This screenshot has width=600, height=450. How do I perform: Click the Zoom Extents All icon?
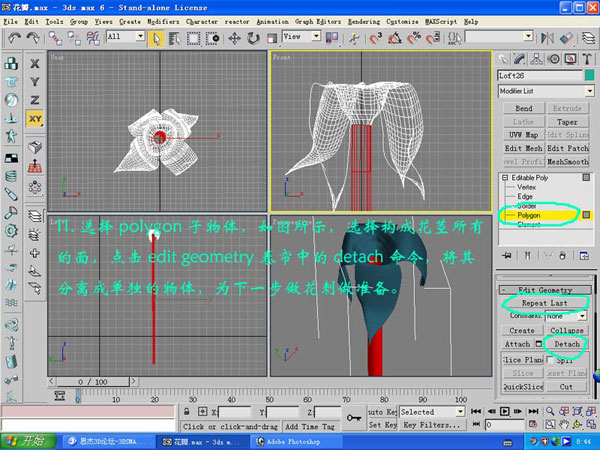[x=591, y=411]
